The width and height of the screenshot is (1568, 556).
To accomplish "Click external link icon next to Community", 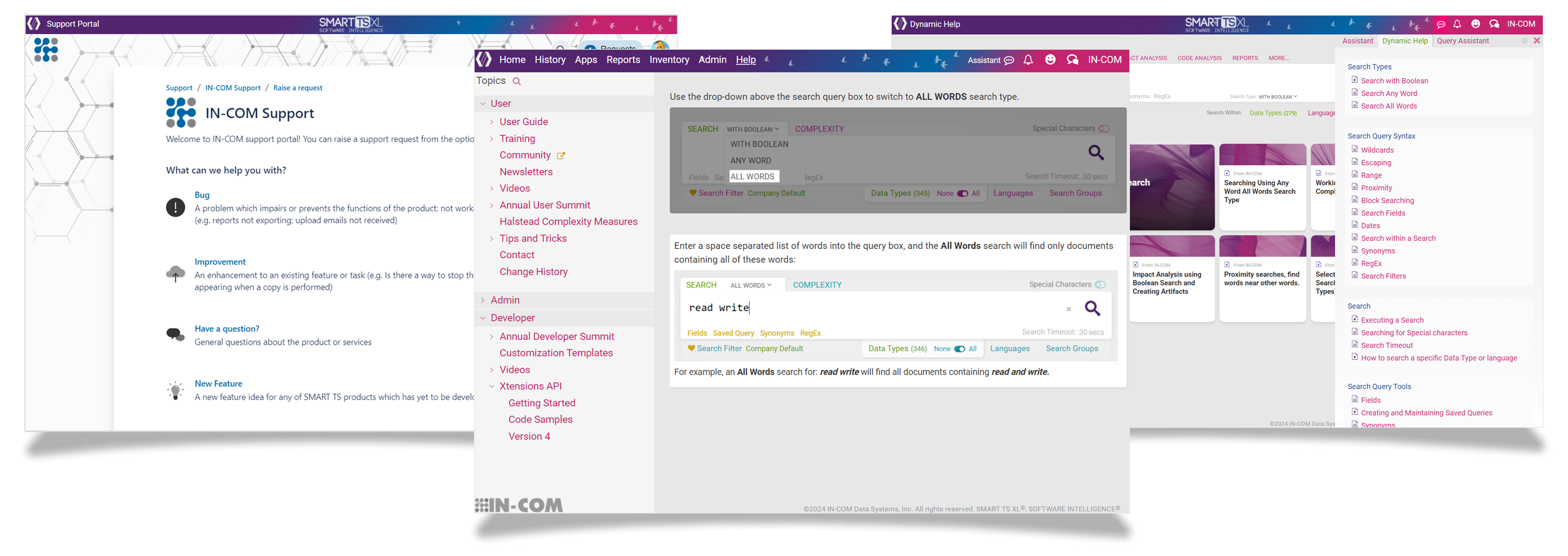I will (x=561, y=156).
